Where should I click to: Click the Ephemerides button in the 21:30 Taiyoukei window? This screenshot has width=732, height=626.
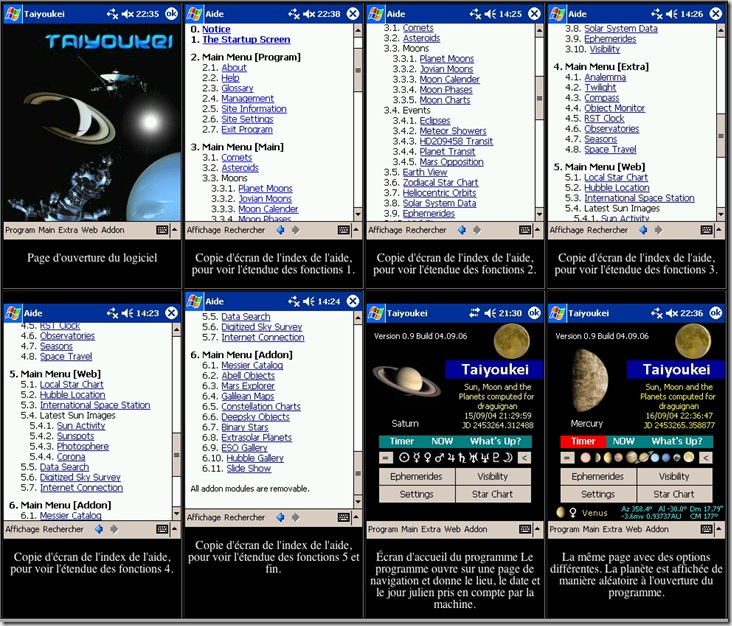tap(416, 477)
